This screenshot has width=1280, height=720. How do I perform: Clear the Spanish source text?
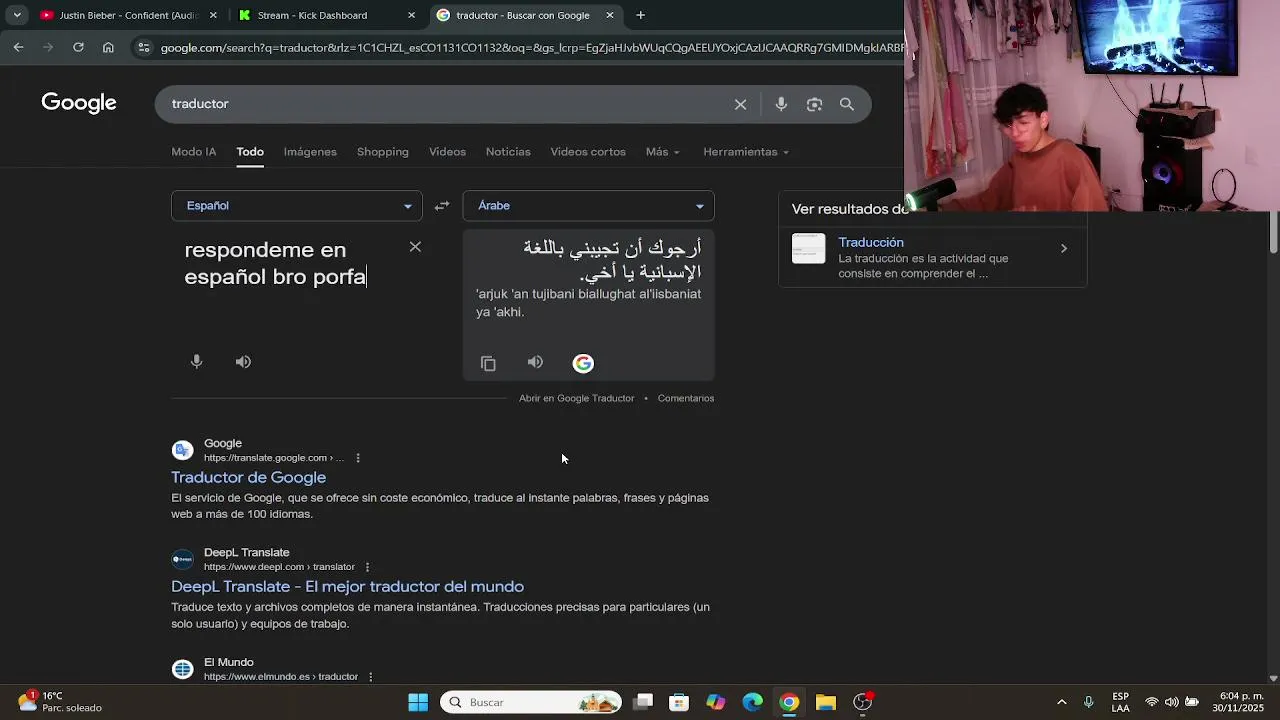click(415, 247)
